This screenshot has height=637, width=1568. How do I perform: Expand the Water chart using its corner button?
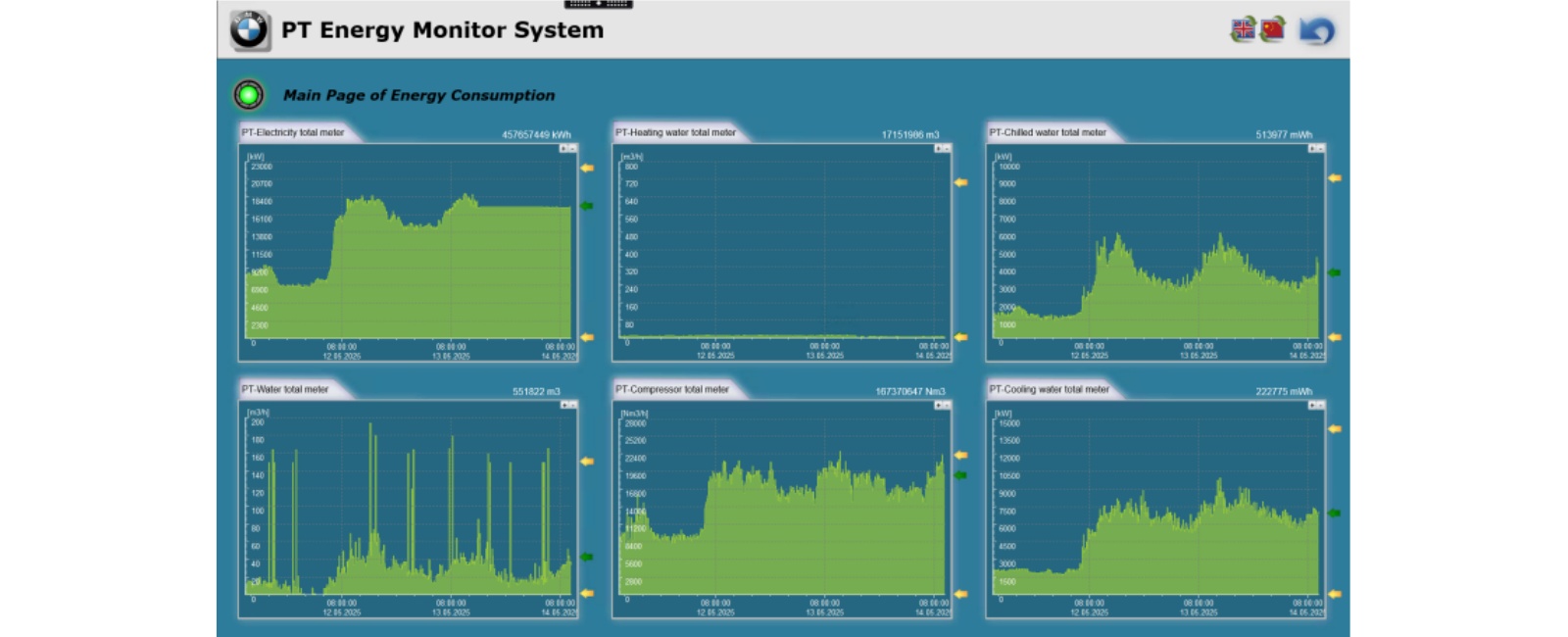point(568,405)
